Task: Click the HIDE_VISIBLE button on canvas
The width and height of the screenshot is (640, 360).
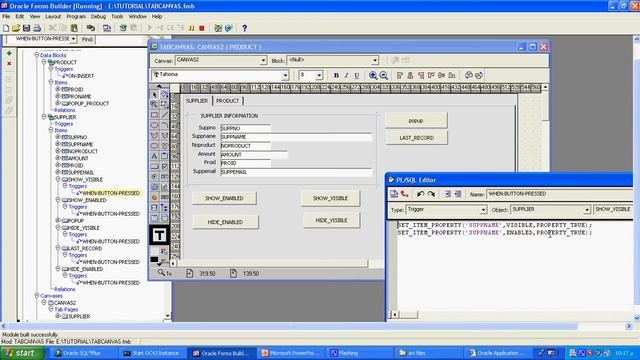Action: [x=331, y=220]
